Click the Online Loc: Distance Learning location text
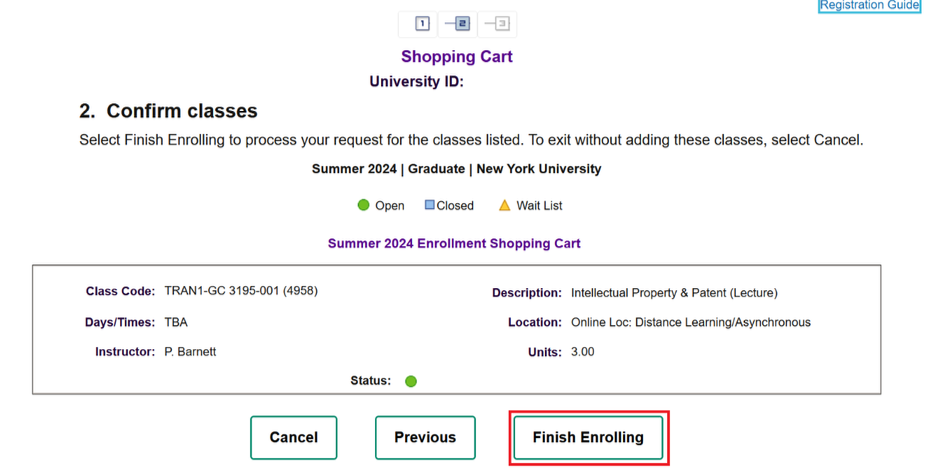 [x=691, y=322]
